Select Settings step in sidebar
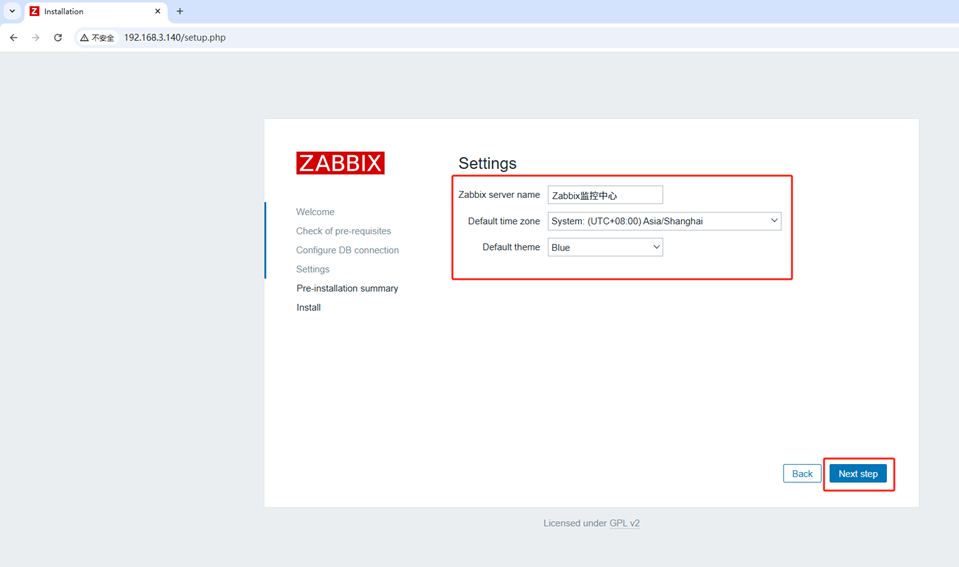The width and height of the screenshot is (959, 567). click(313, 269)
